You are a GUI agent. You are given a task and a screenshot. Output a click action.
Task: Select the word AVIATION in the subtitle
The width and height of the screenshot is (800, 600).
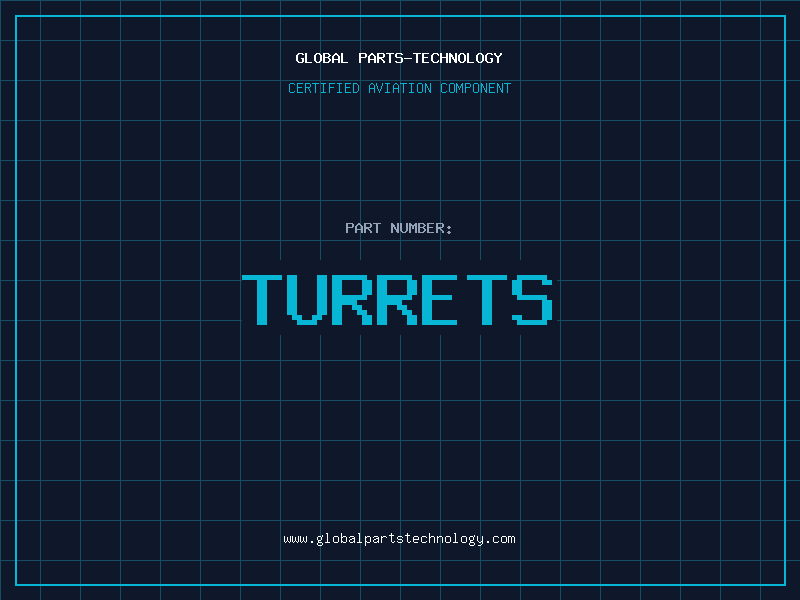(x=400, y=88)
